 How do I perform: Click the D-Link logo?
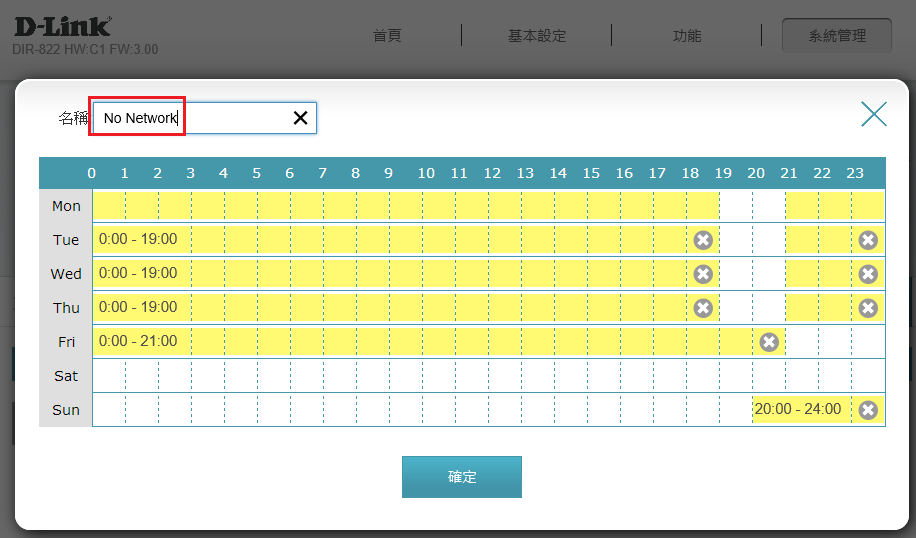coord(62,27)
